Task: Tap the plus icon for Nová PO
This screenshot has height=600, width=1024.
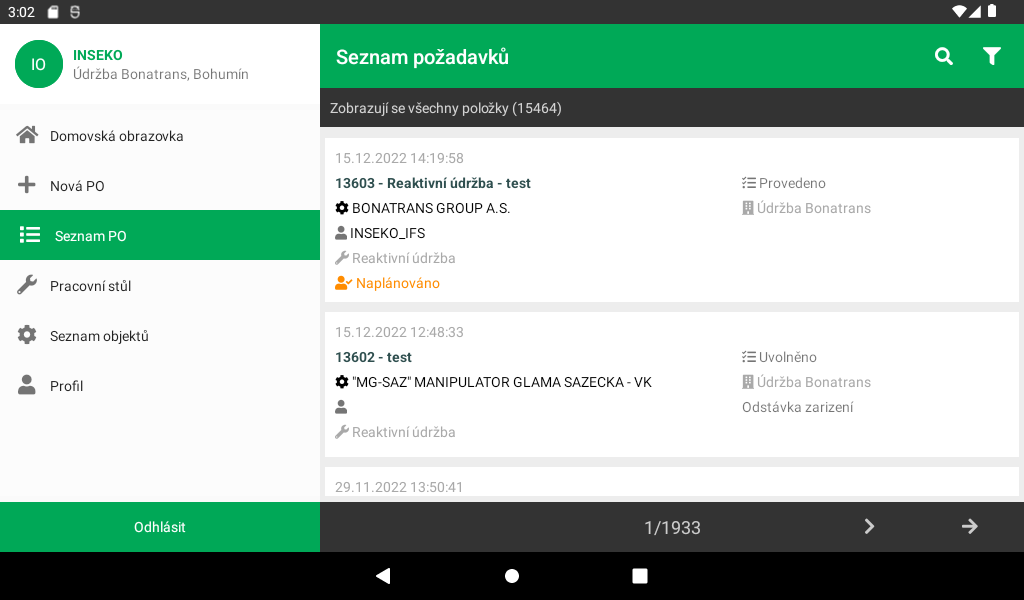Action: pyautogui.click(x=27, y=185)
